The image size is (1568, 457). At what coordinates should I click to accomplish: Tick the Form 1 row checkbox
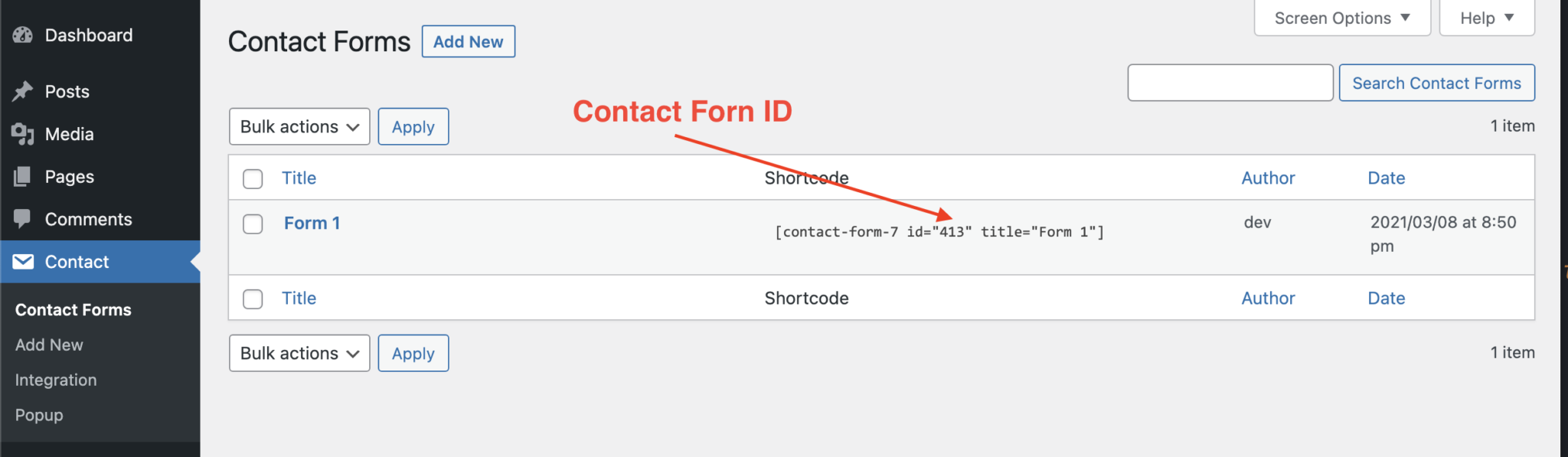click(x=253, y=224)
